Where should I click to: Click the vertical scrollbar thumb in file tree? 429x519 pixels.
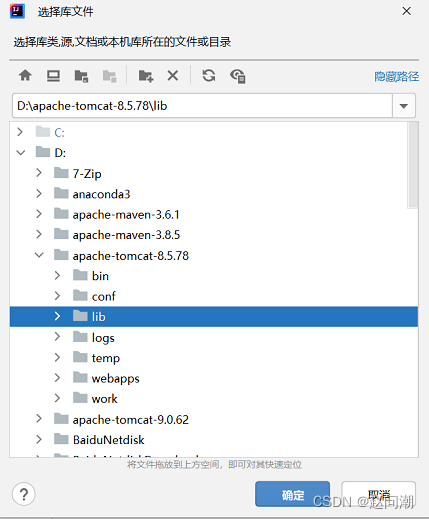coord(413,165)
